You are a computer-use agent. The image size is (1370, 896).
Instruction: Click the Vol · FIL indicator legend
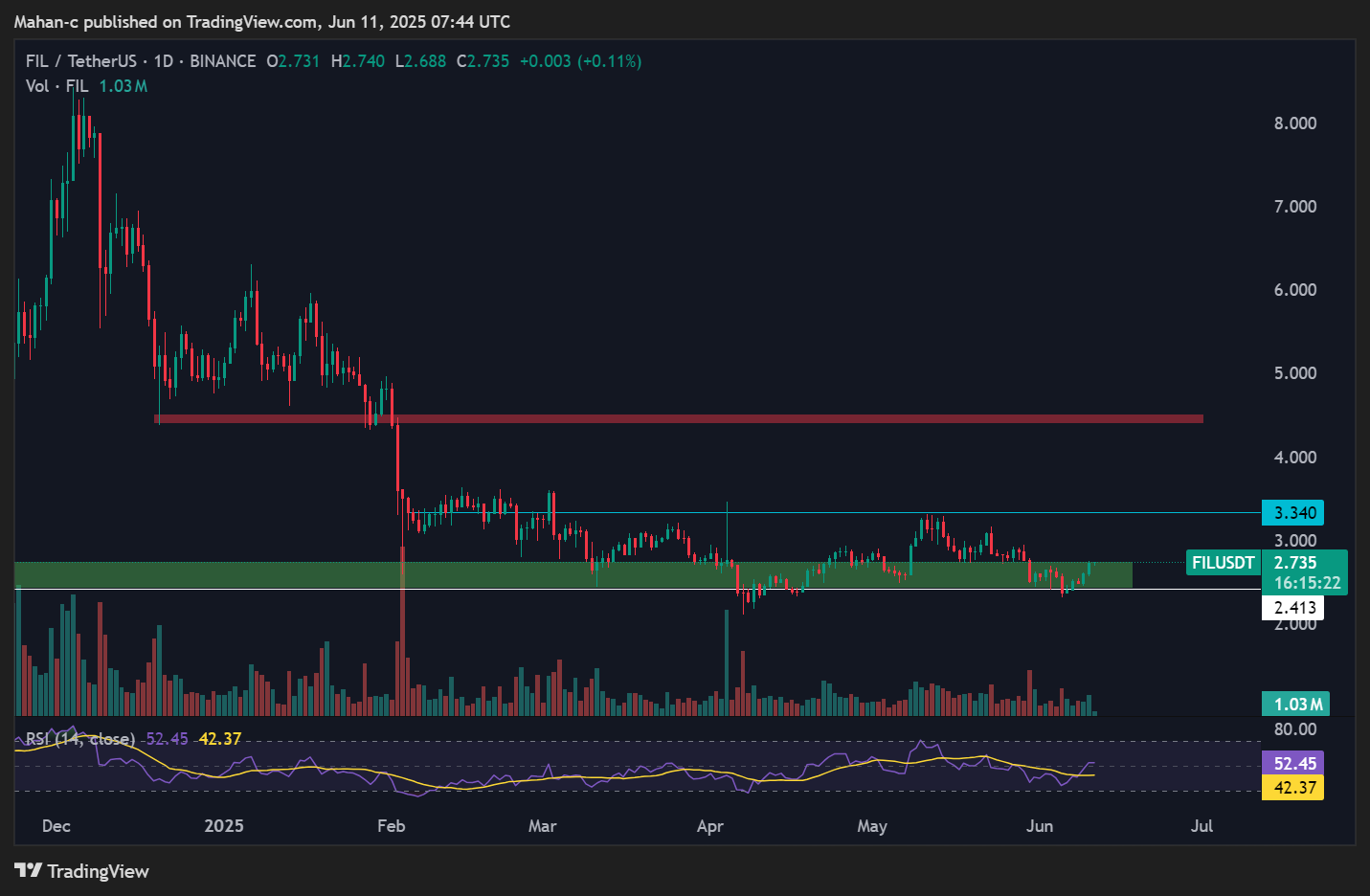56,86
